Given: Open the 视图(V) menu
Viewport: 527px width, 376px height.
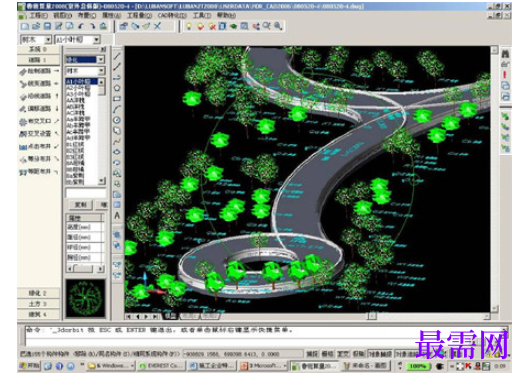Looking at the screenshot, I should (63, 15).
